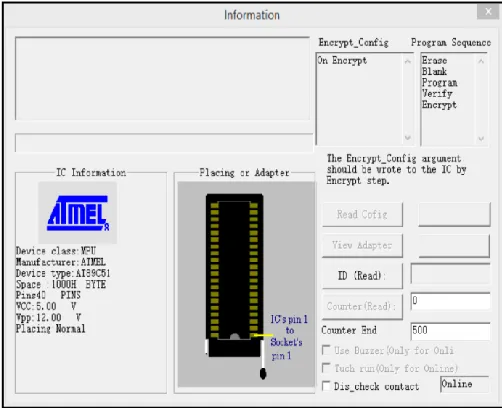Select Blank in Program Sequence list
This screenshot has height=408, width=502.
pos(434,71)
